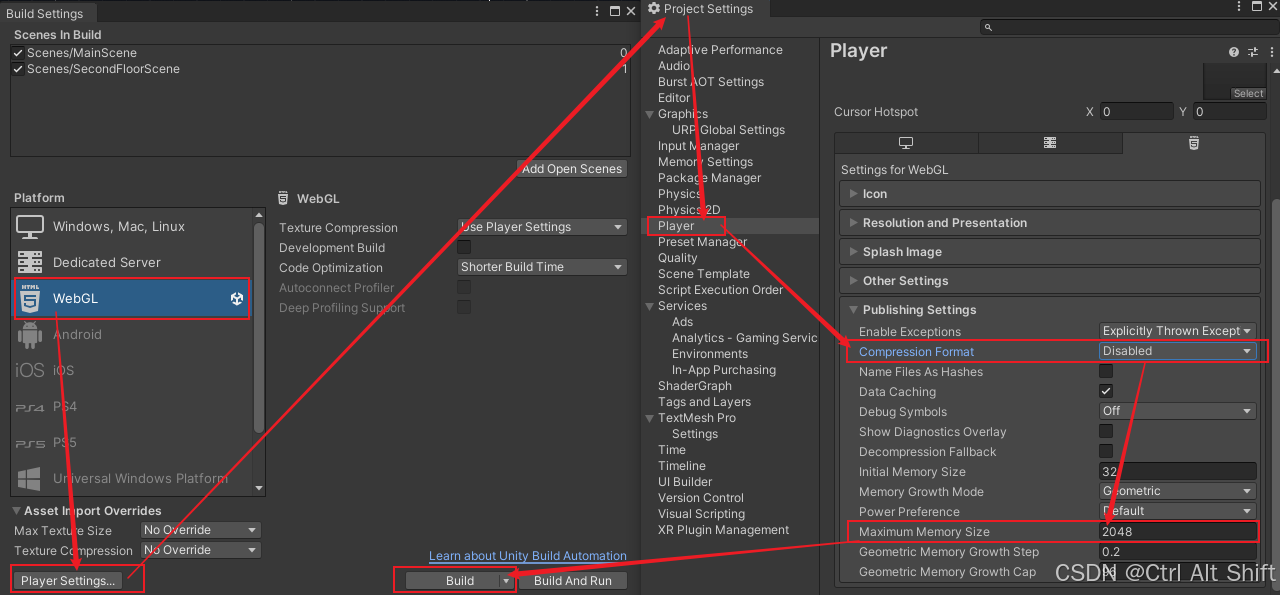
Task: Open the Player help reference icon
Action: 1234,51
